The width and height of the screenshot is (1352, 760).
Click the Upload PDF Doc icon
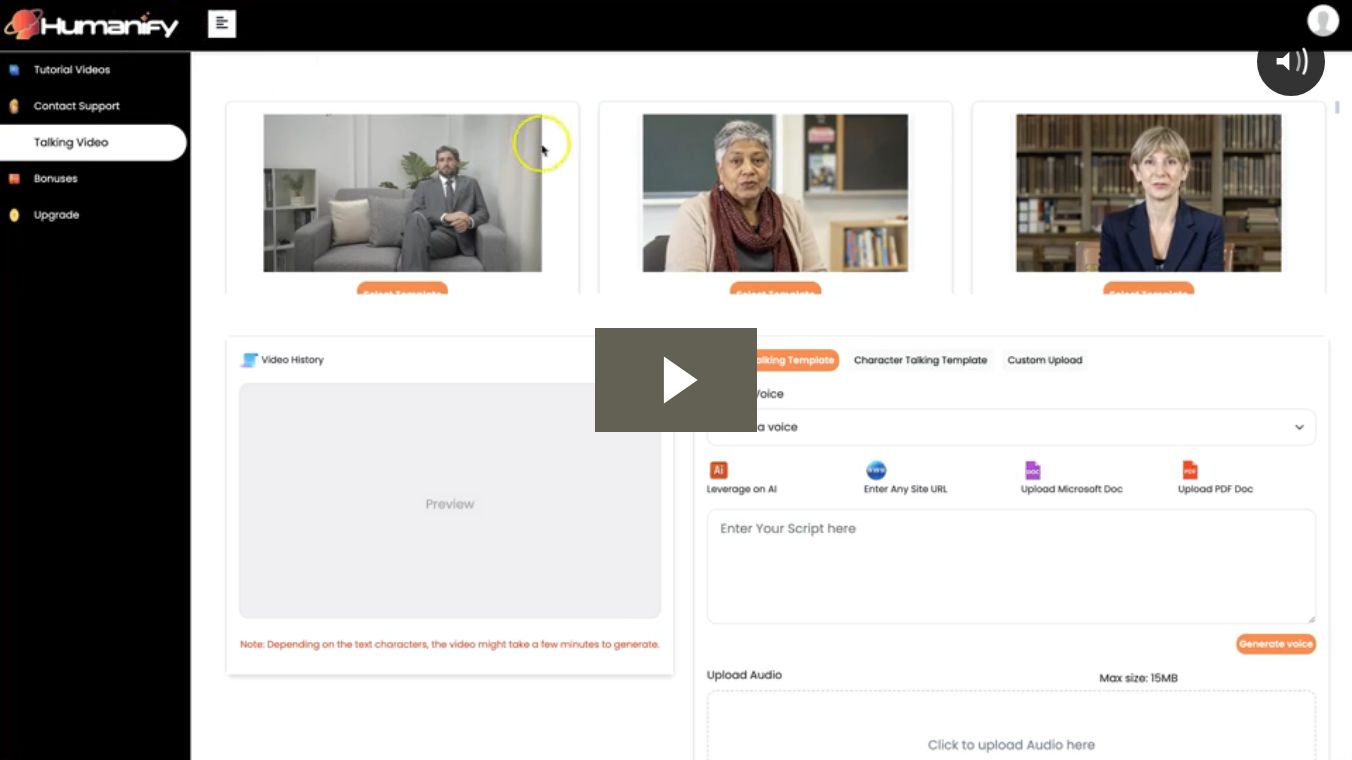1190,470
